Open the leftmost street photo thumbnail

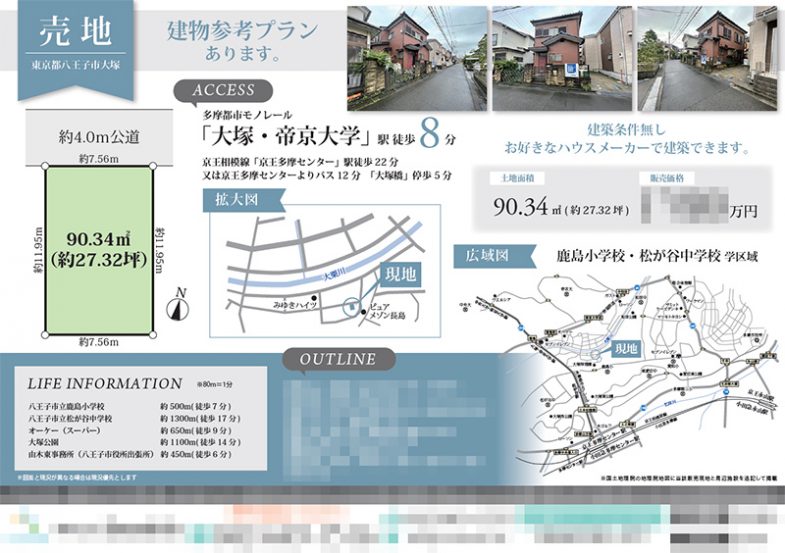tap(417, 58)
